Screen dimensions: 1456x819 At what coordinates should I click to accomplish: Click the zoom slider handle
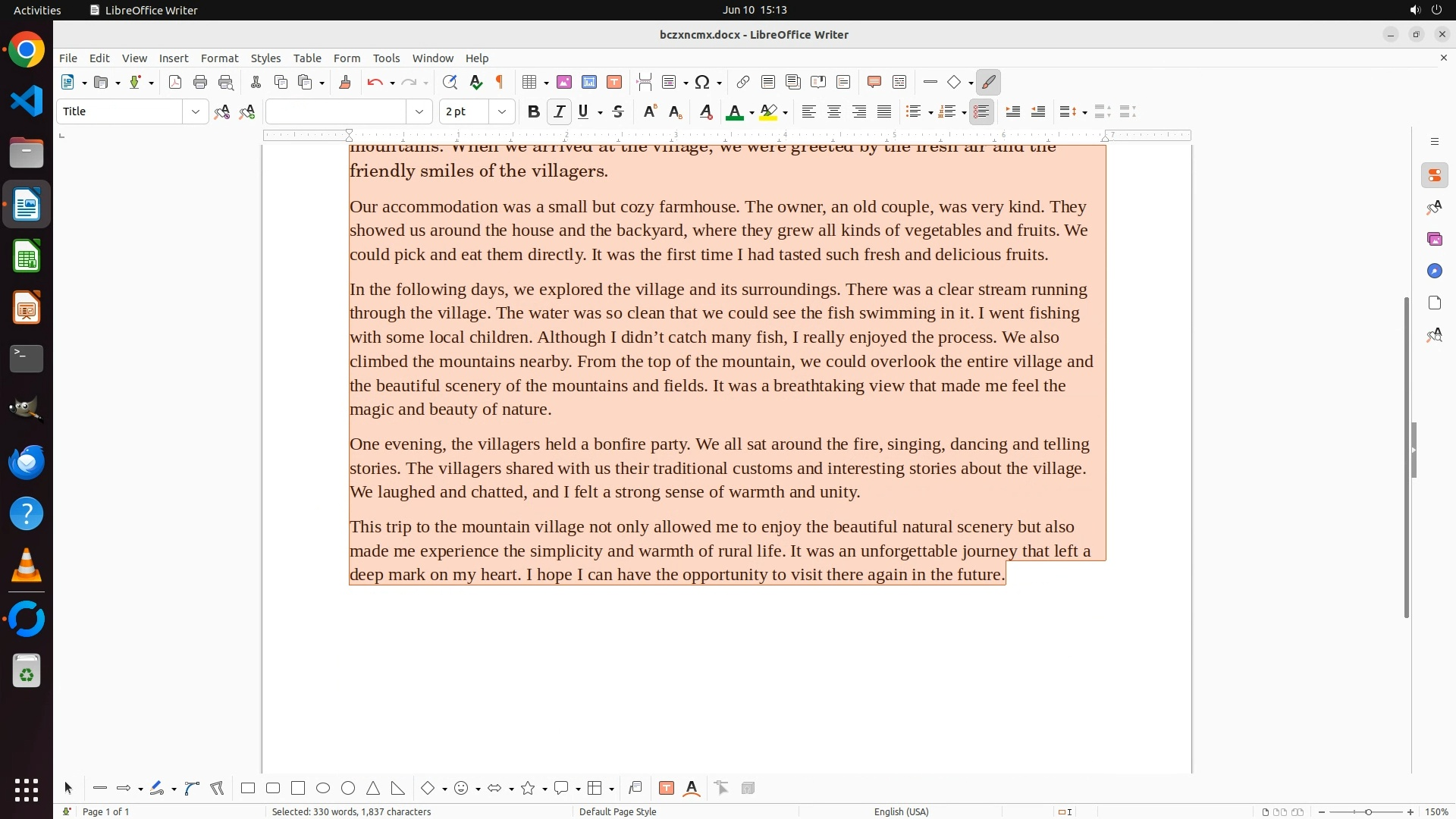pyautogui.click(x=1368, y=811)
